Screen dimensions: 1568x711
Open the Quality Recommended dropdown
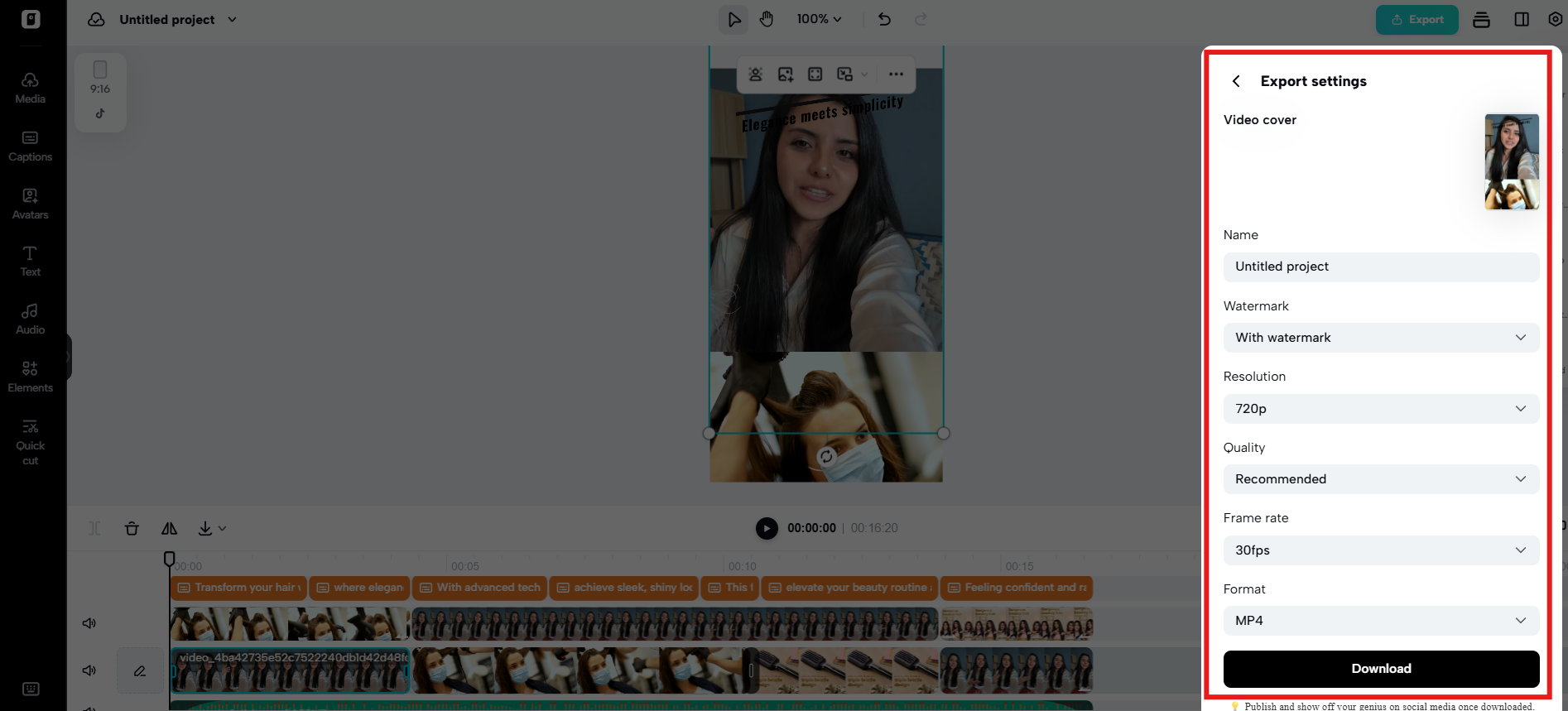tap(1381, 479)
